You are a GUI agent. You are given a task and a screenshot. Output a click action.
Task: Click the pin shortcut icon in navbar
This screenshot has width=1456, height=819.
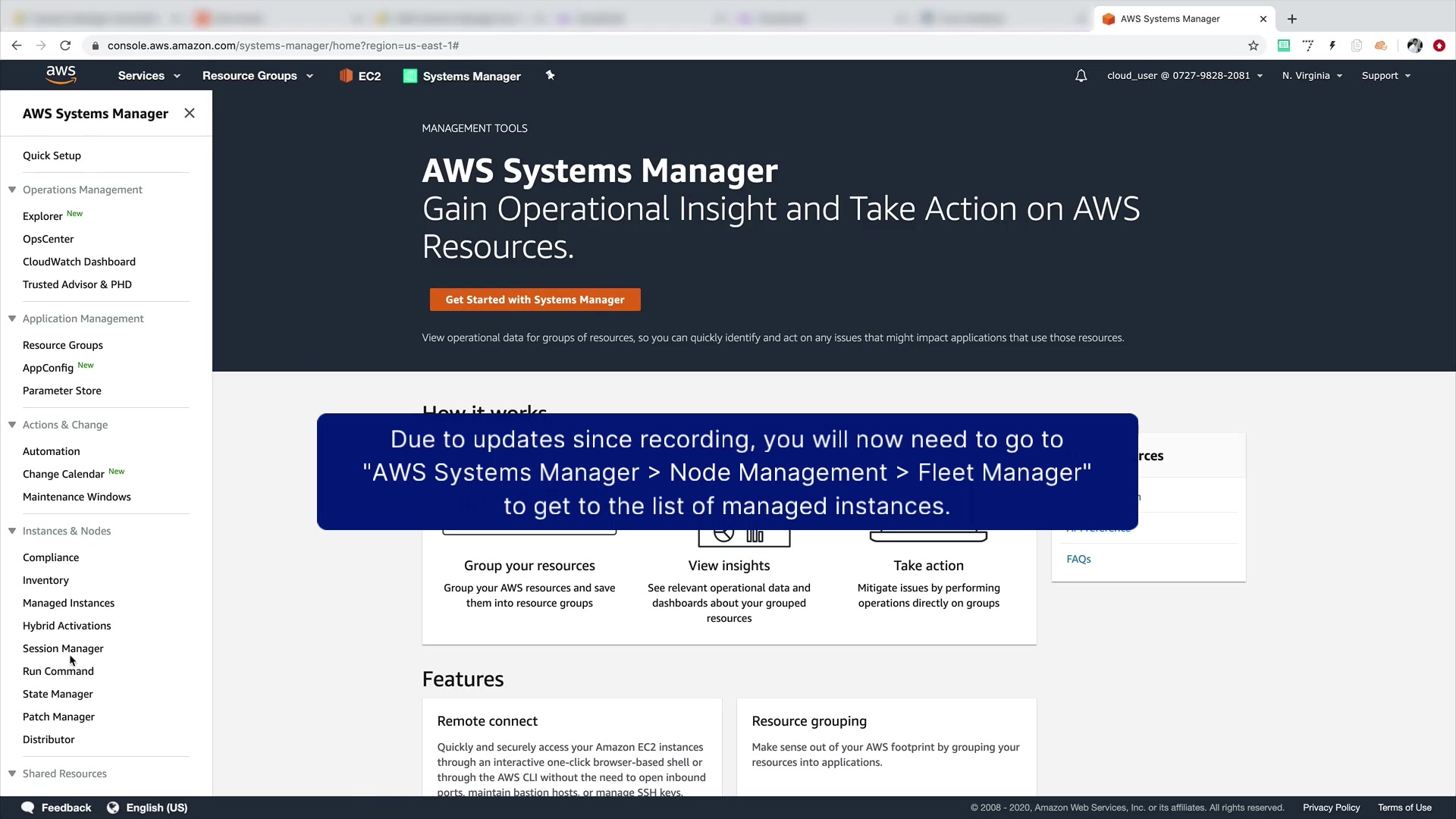coord(551,75)
